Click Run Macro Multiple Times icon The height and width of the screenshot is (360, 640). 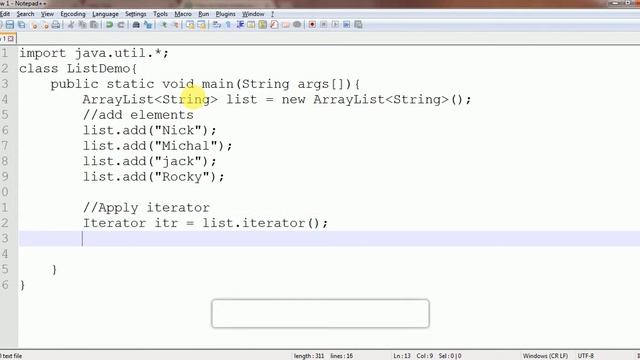click(x=347, y=24)
